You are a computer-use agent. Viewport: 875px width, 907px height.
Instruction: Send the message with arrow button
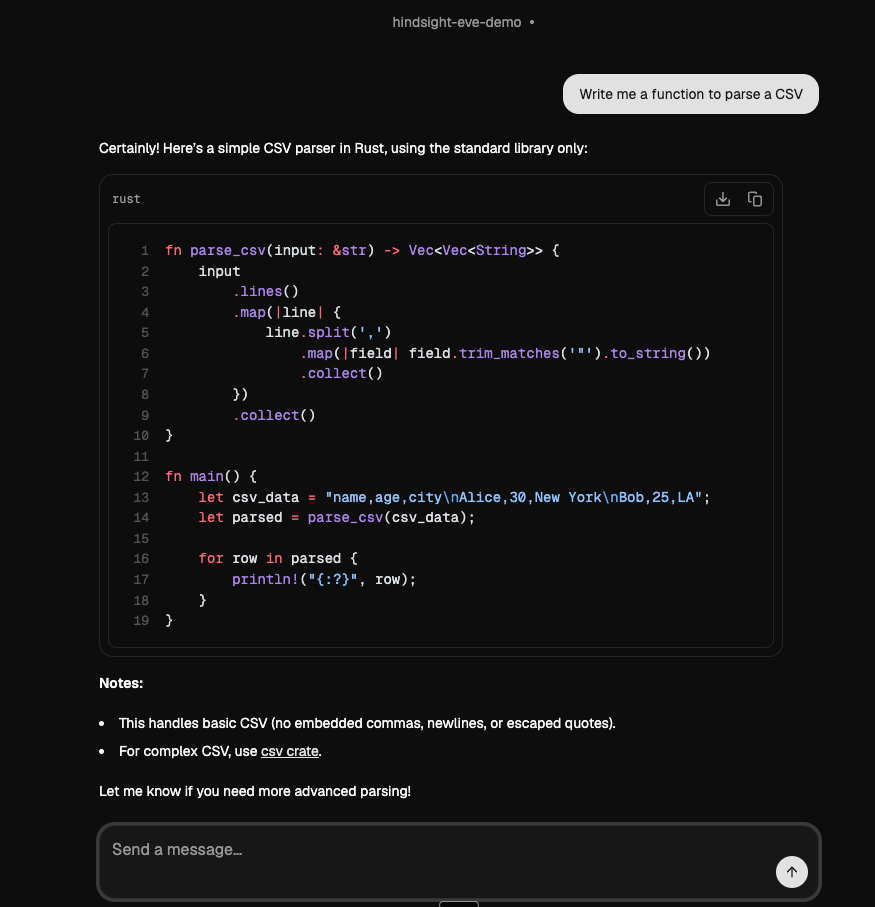792,872
